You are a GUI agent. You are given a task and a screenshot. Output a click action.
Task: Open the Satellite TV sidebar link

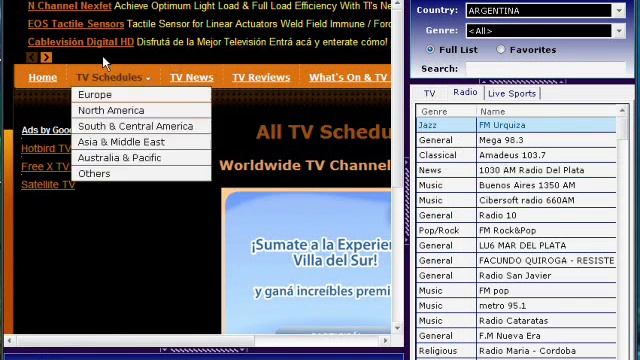[48, 185]
